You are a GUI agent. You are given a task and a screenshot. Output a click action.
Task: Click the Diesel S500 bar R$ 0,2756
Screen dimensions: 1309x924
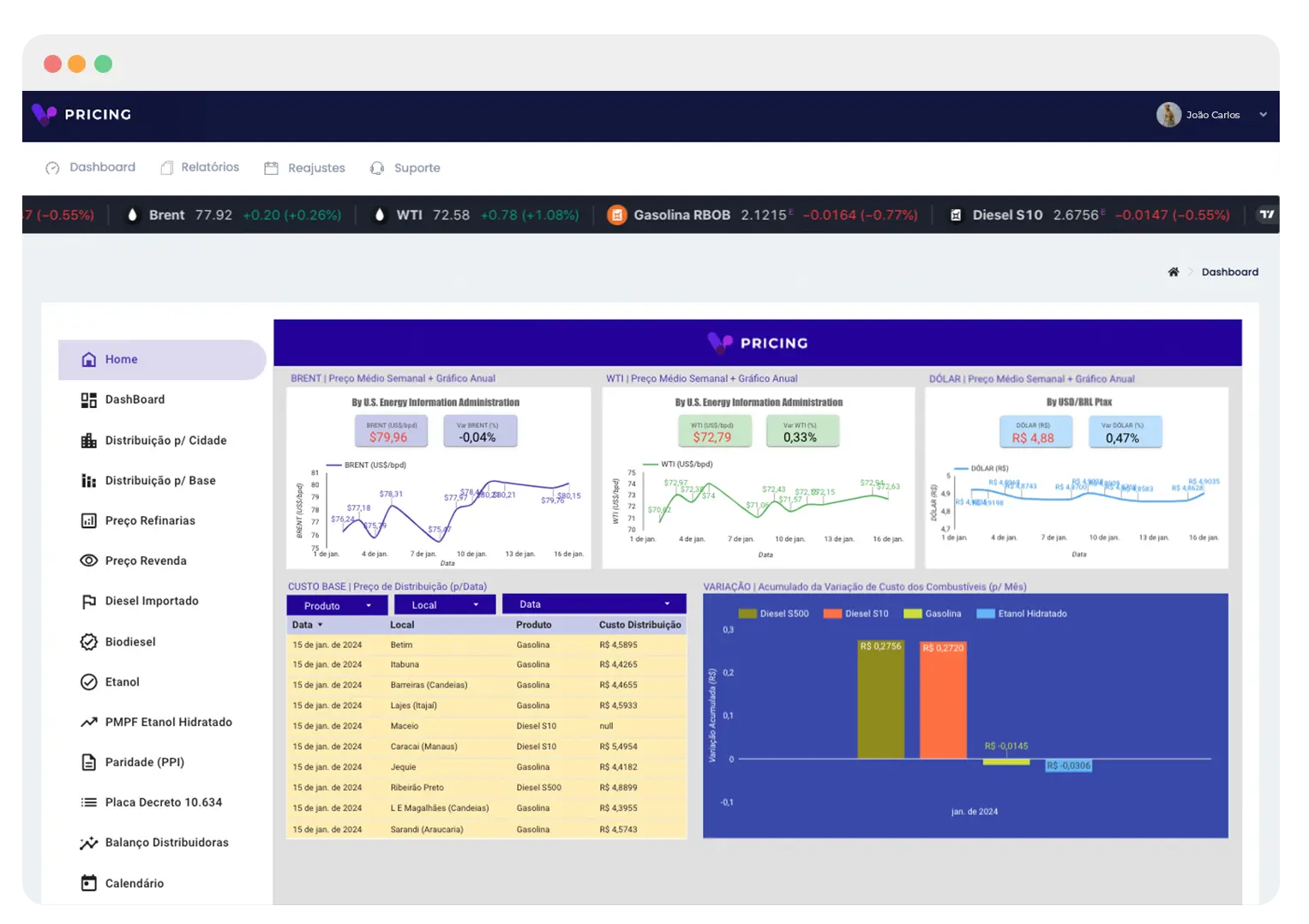point(880,699)
